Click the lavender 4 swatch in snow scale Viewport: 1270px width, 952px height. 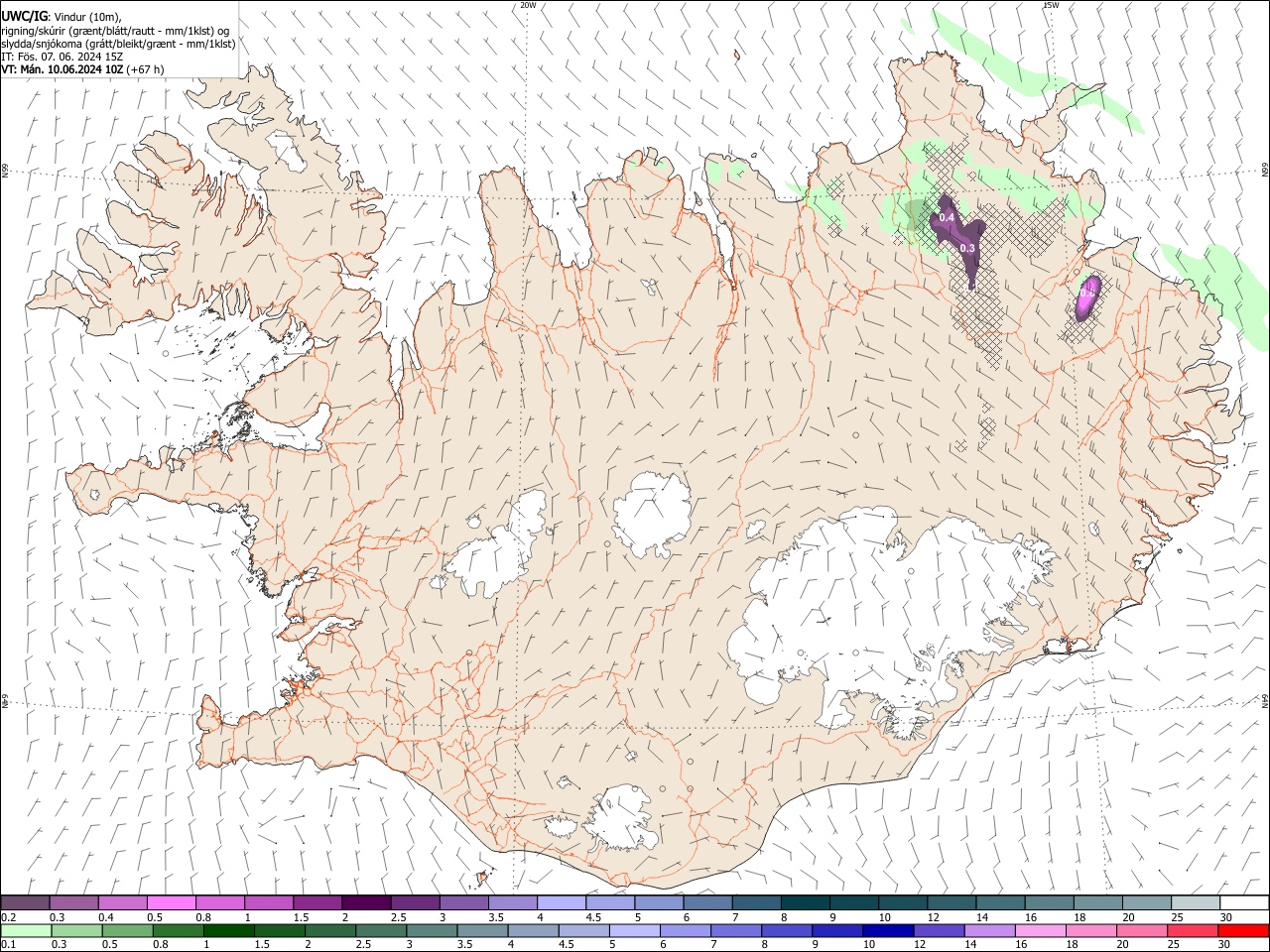pos(560,902)
